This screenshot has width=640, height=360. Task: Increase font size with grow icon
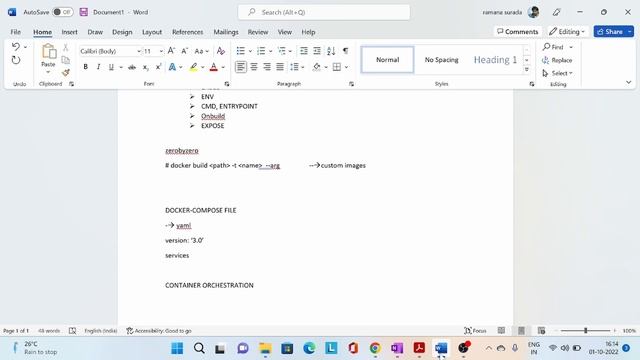171,51
